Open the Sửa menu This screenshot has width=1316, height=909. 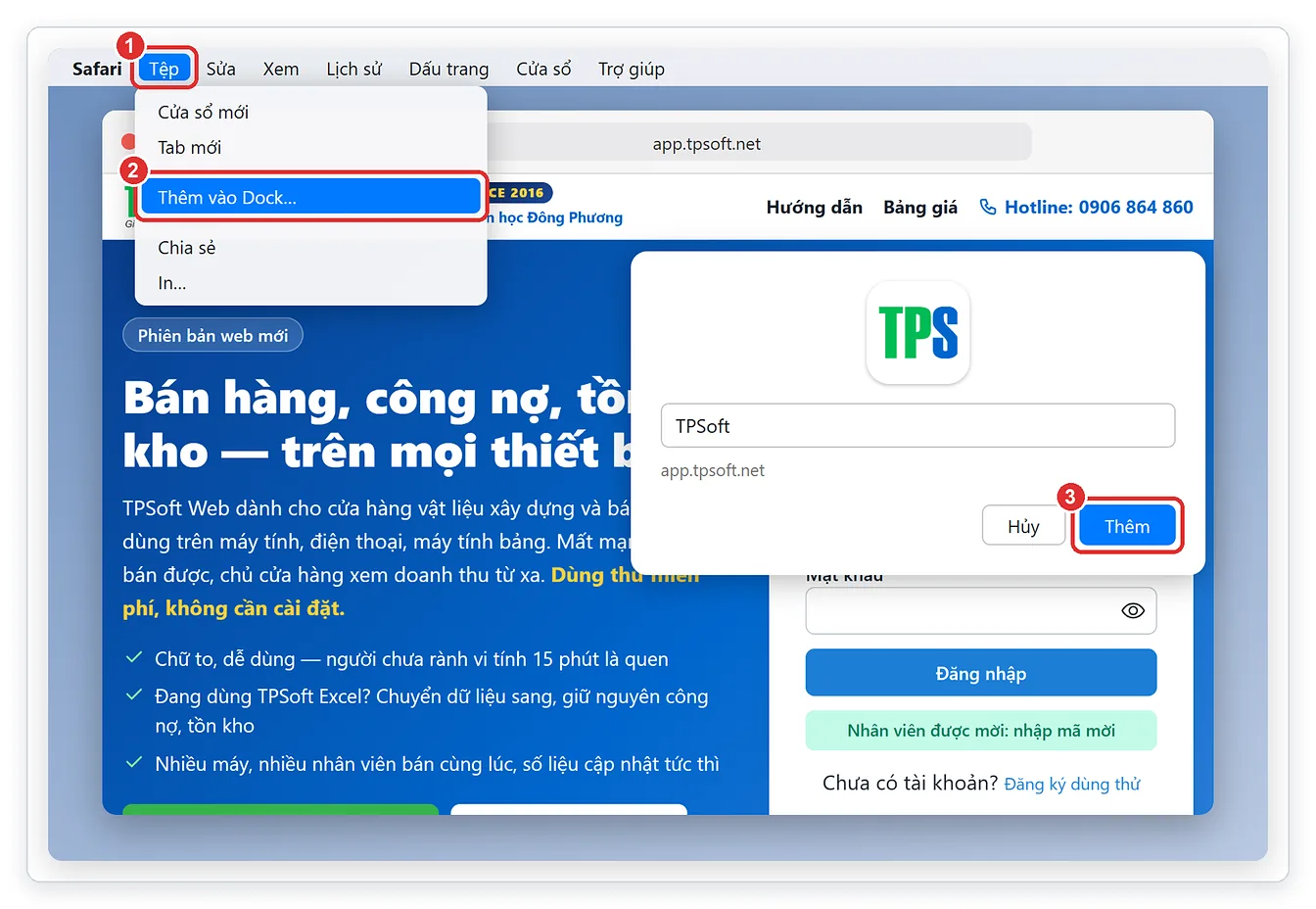click(220, 69)
